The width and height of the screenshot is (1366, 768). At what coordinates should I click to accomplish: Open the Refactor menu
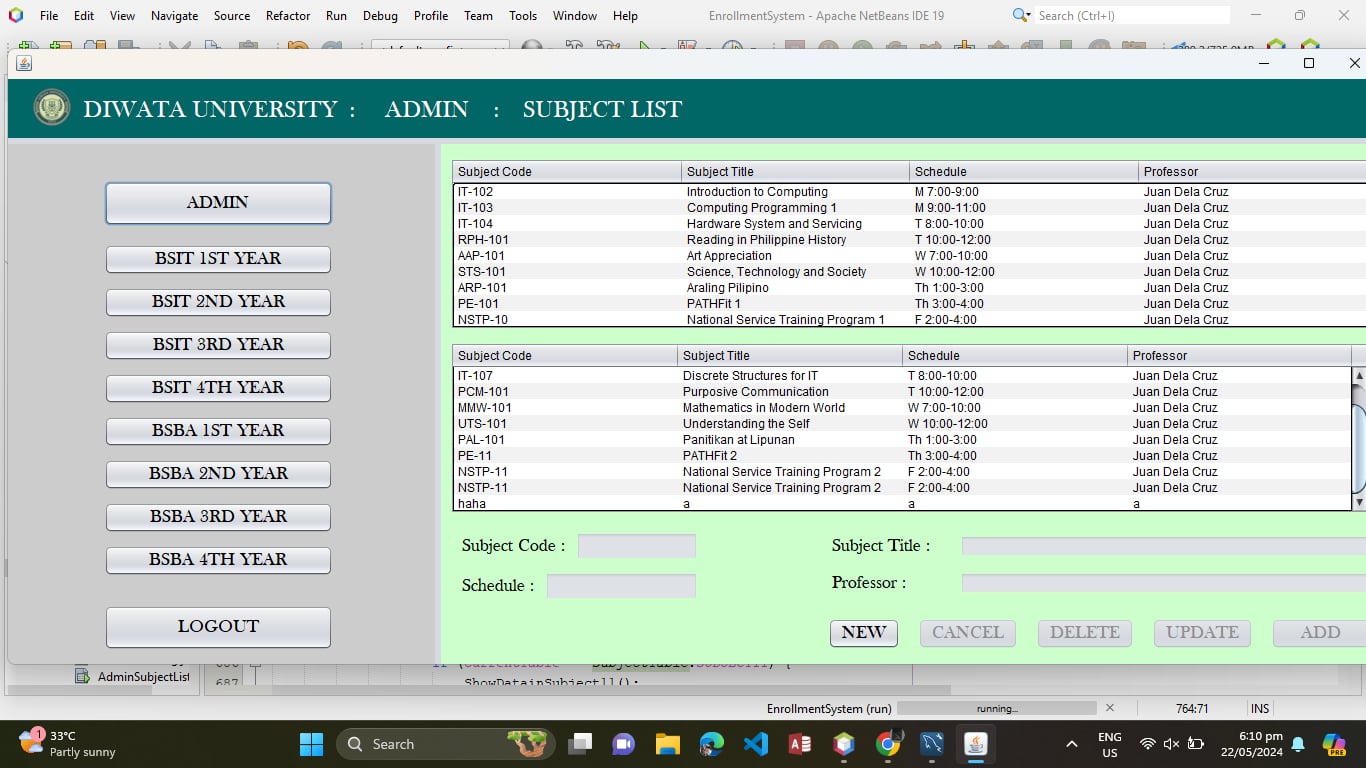[x=288, y=15]
